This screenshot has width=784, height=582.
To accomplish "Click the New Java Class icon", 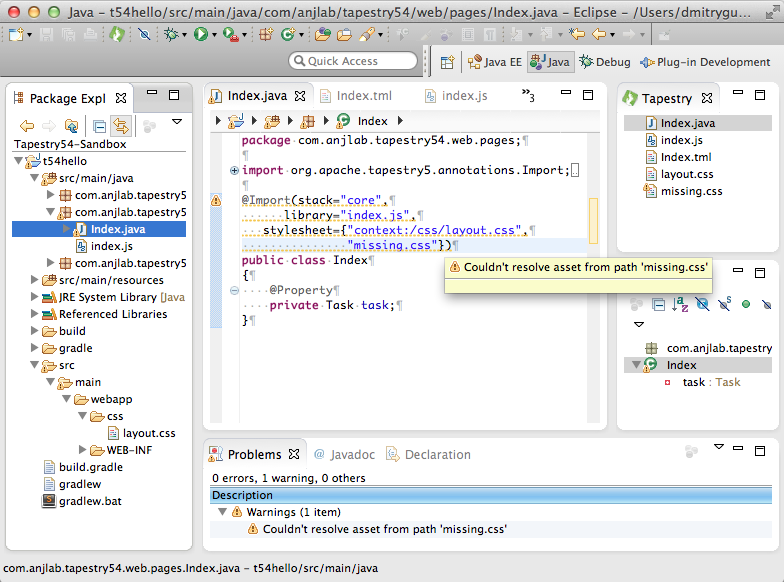I will coord(288,34).
